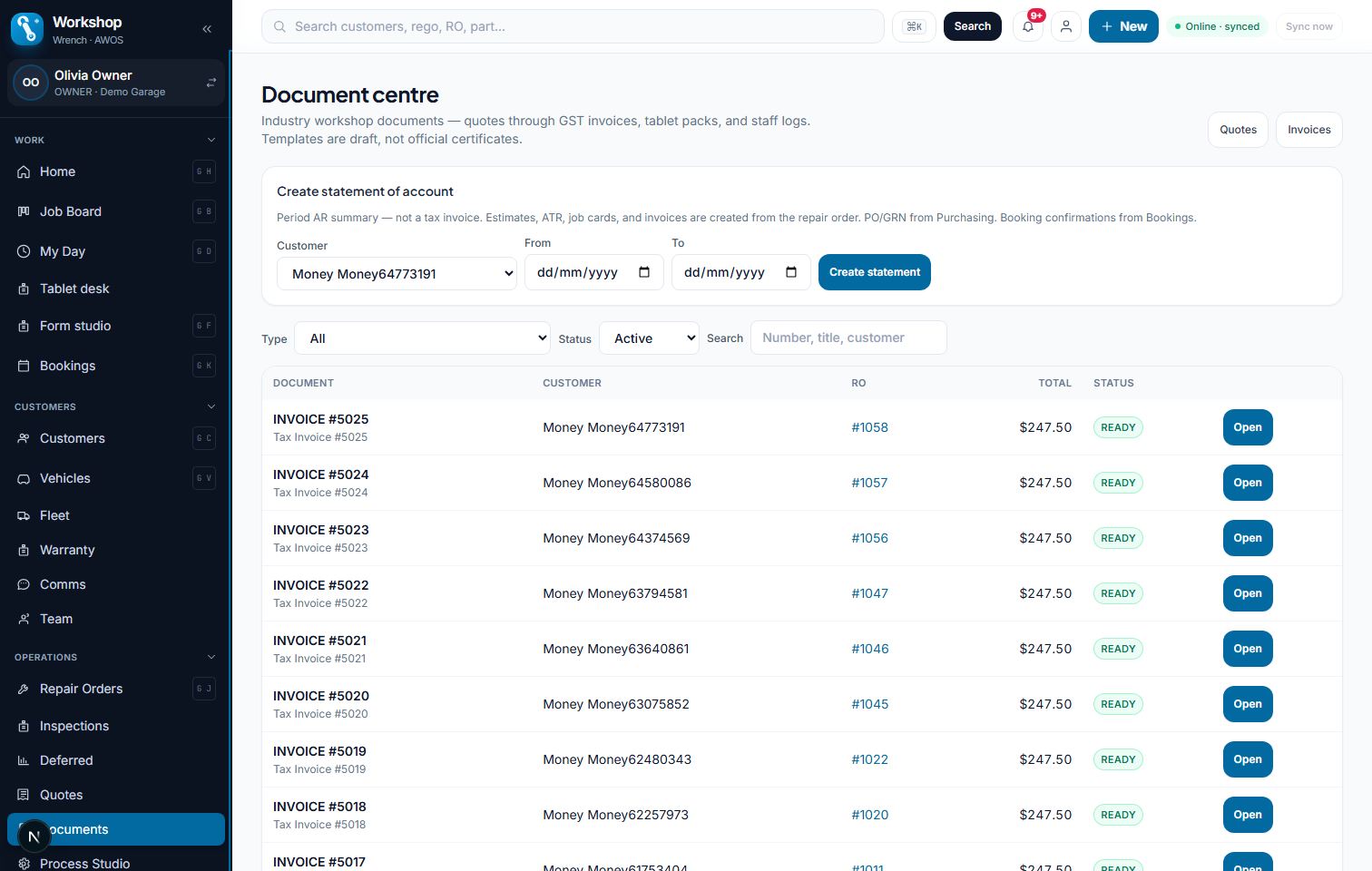This screenshot has width=1372, height=871.
Task: Open the user profile icon in the top bar
Action: 1066,26
